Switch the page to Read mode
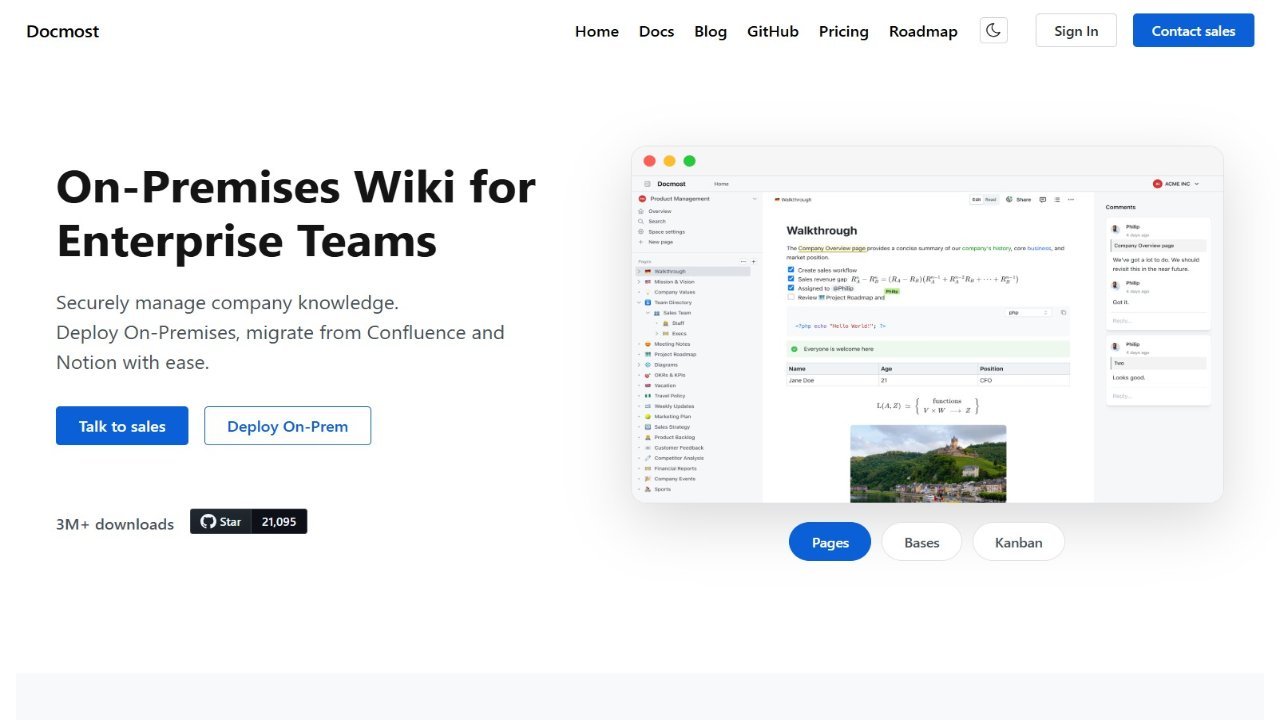The image size is (1280, 720). coord(991,200)
